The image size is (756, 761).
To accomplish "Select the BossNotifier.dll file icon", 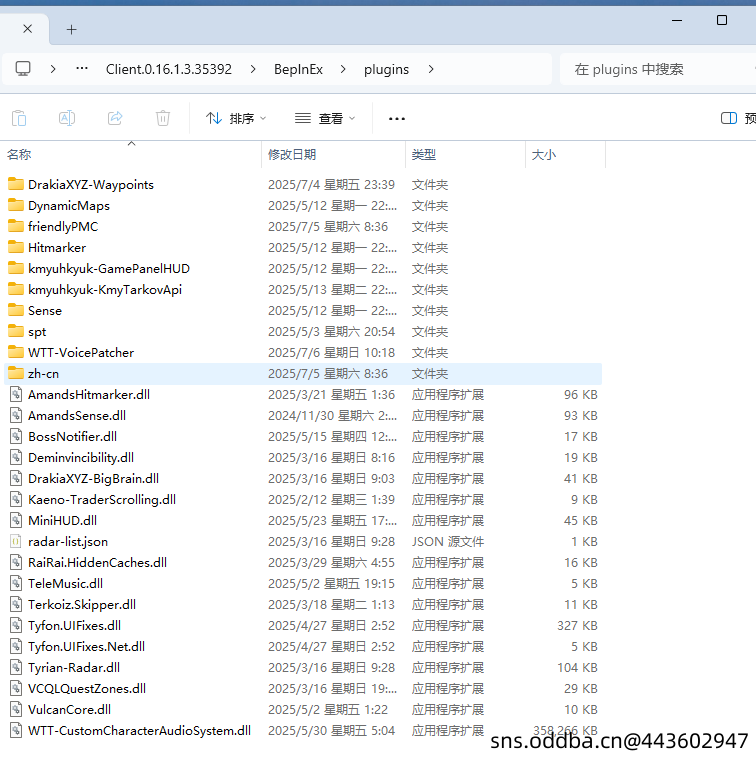I will (x=16, y=436).
